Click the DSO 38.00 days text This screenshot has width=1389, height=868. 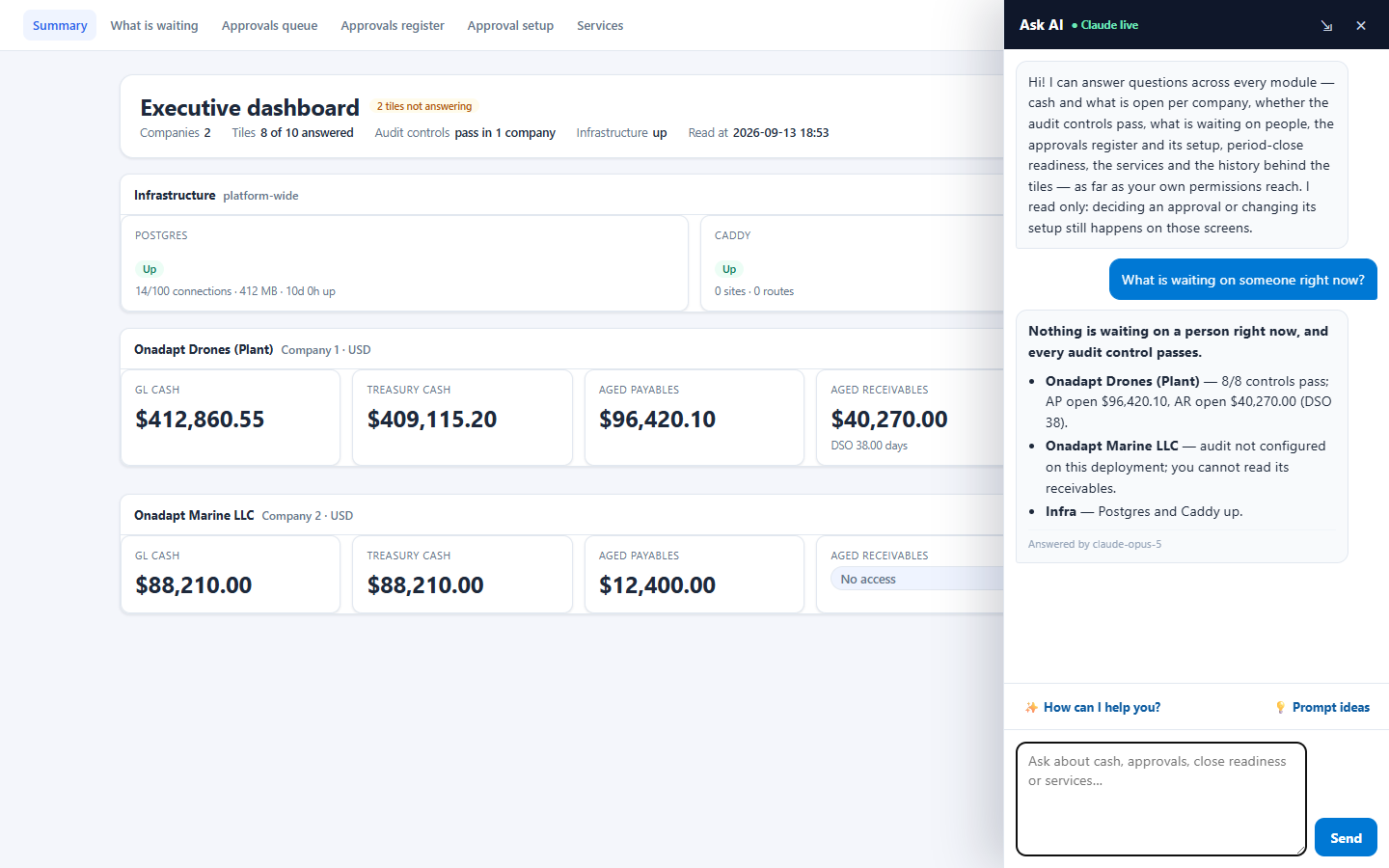click(x=869, y=446)
